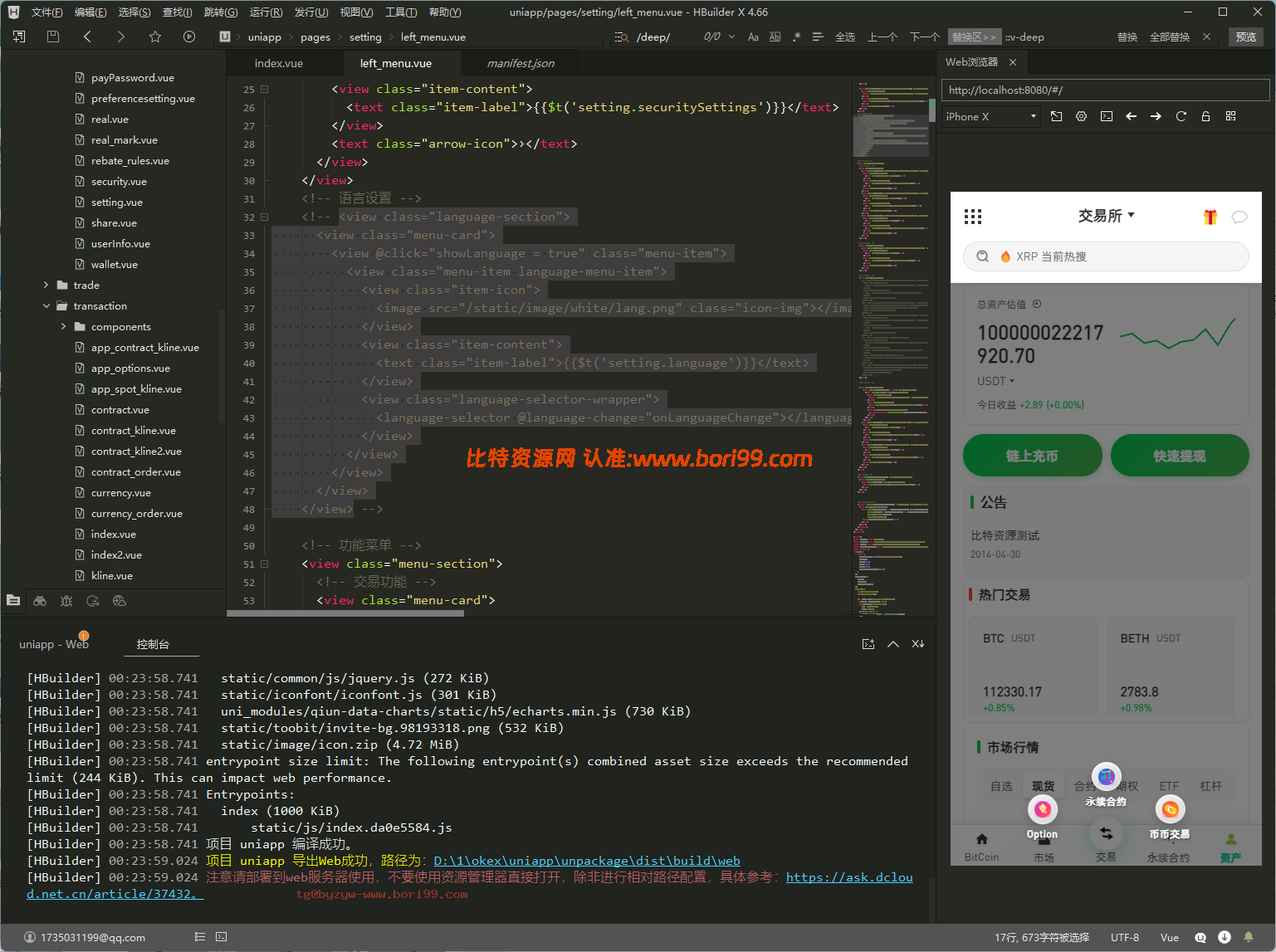Collapse the transaction folder

[x=46, y=305]
